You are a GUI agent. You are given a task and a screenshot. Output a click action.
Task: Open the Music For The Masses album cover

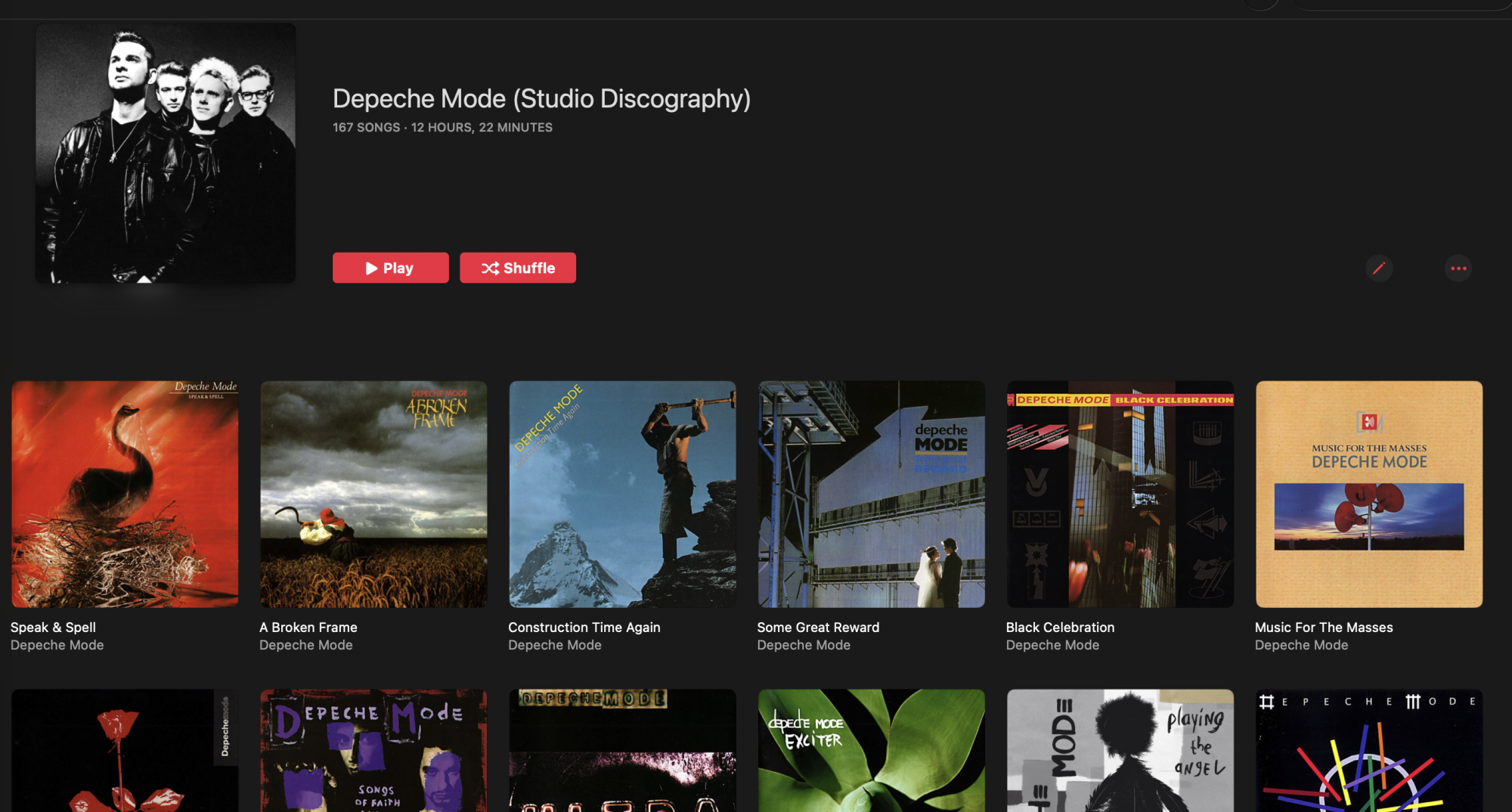pyautogui.click(x=1368, y=494)
